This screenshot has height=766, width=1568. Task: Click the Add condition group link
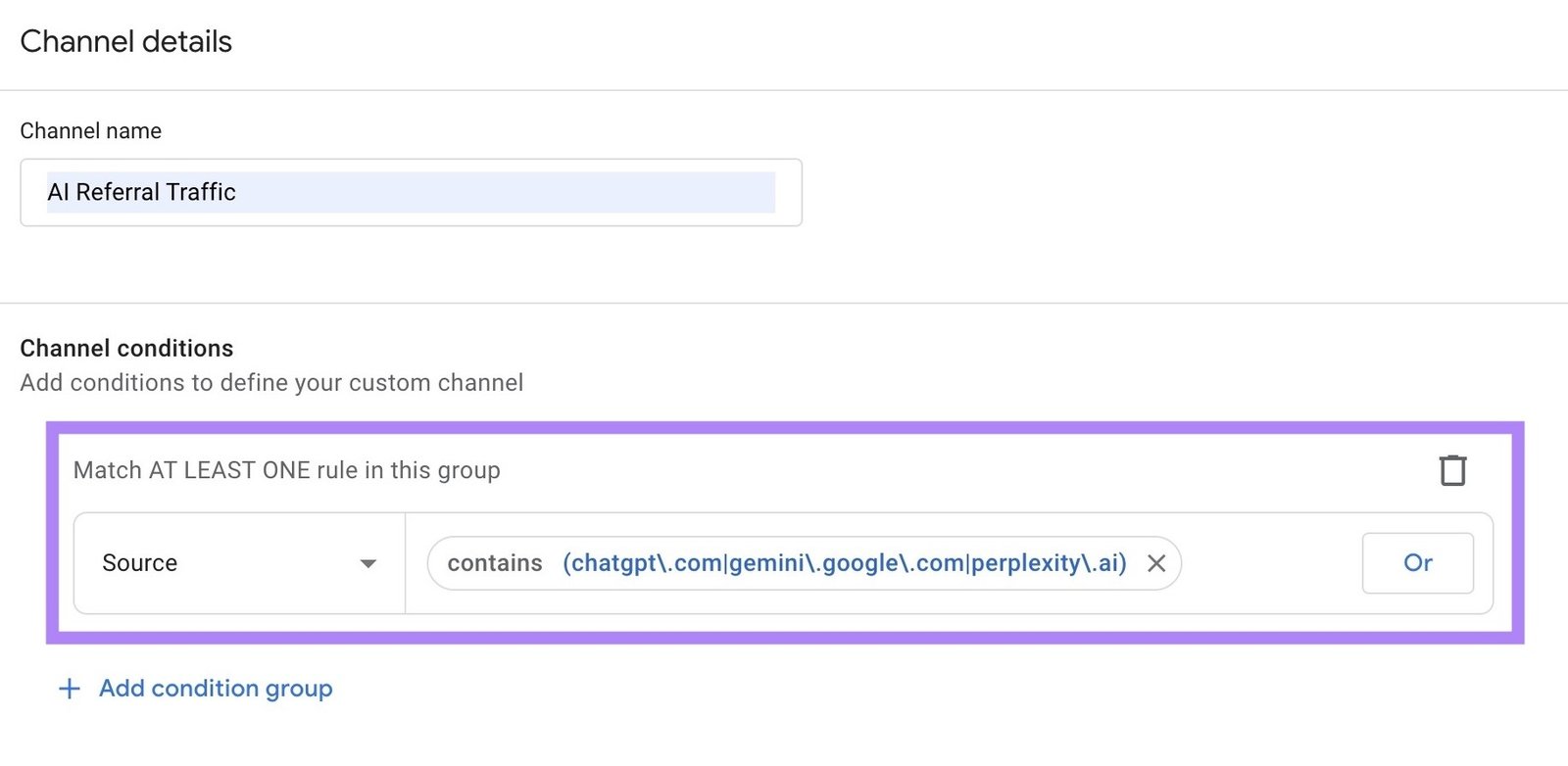(216, 689)
